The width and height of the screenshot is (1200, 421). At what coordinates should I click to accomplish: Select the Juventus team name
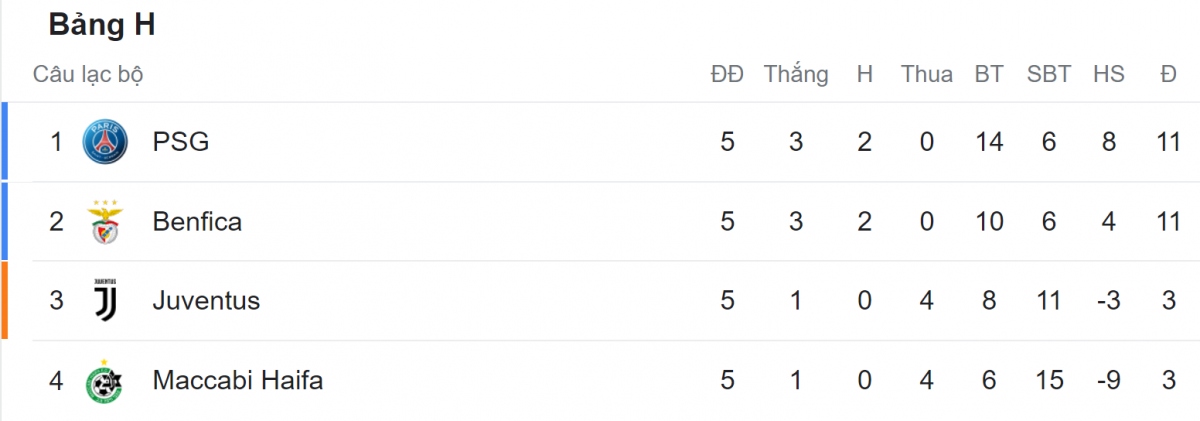206,300
